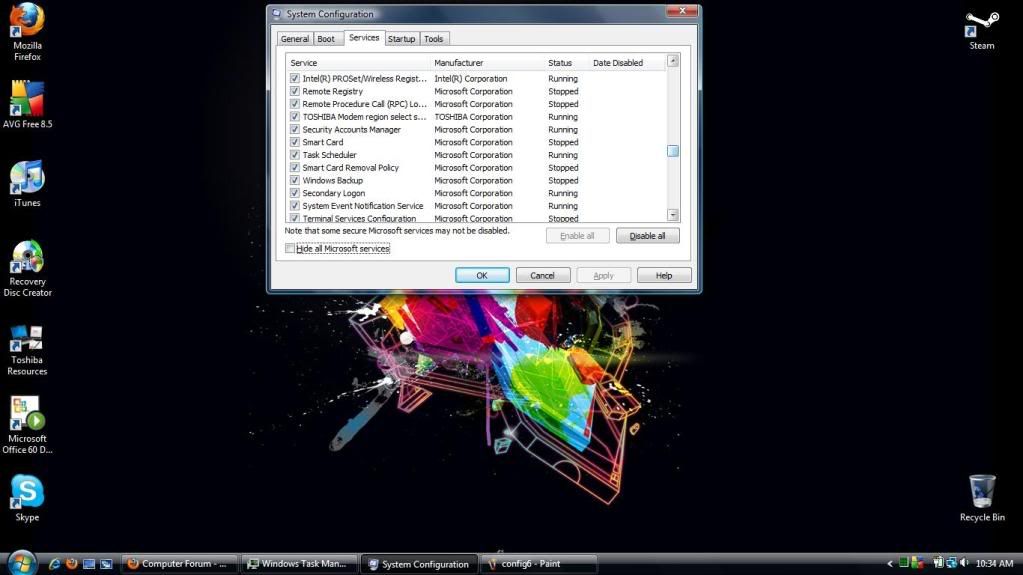The height and width of the screenshot is (575, 1023).
Task: Switch to the Boot tab
Action: pos(326,39)
